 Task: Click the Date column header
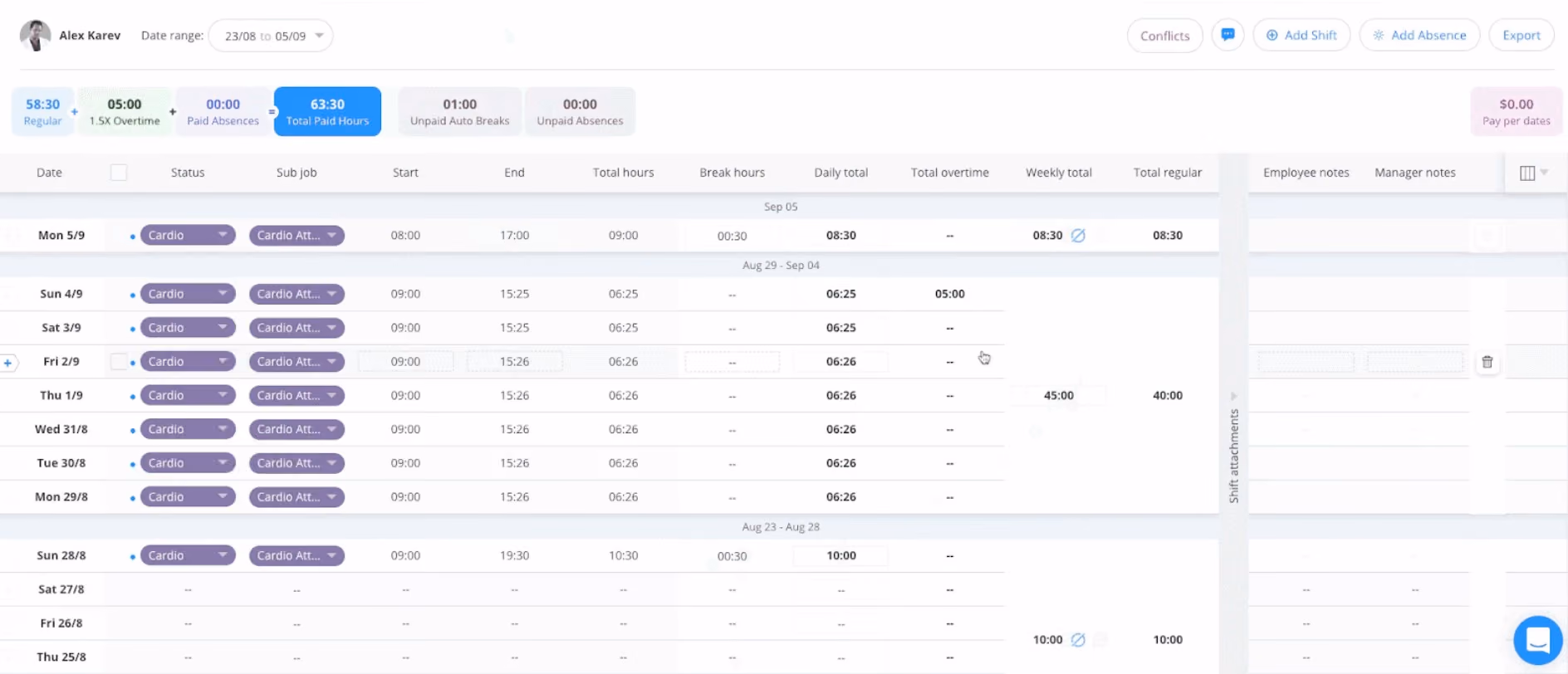(49, 173)
